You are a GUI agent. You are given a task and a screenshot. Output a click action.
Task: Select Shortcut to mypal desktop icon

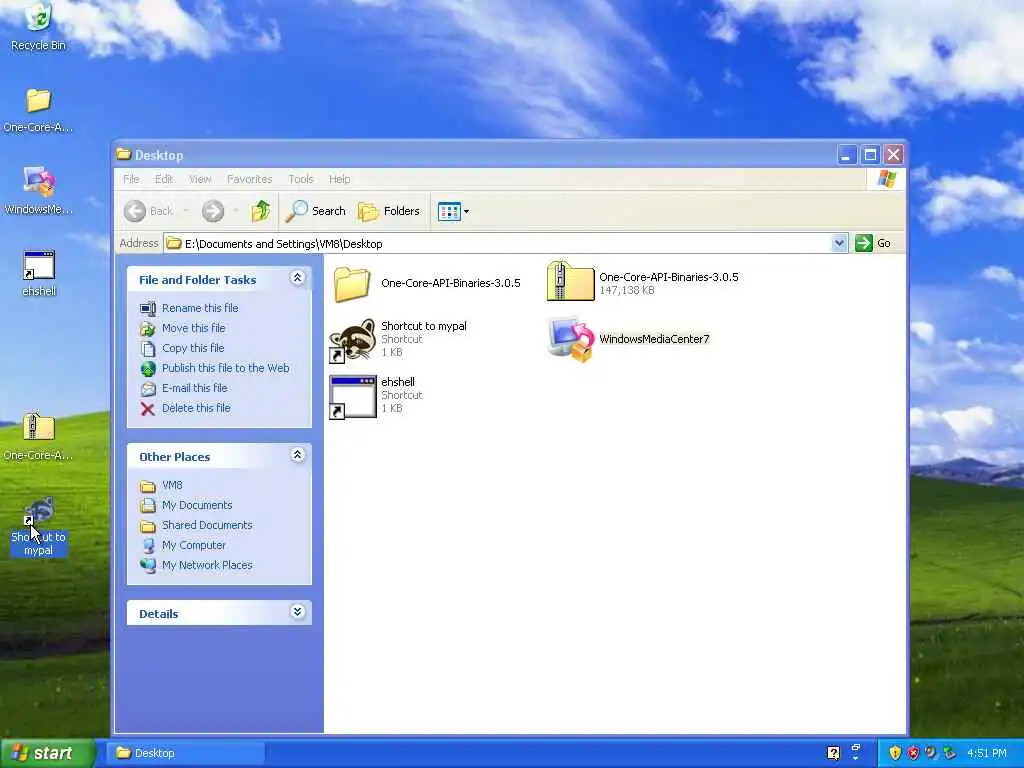coord(39,527)
